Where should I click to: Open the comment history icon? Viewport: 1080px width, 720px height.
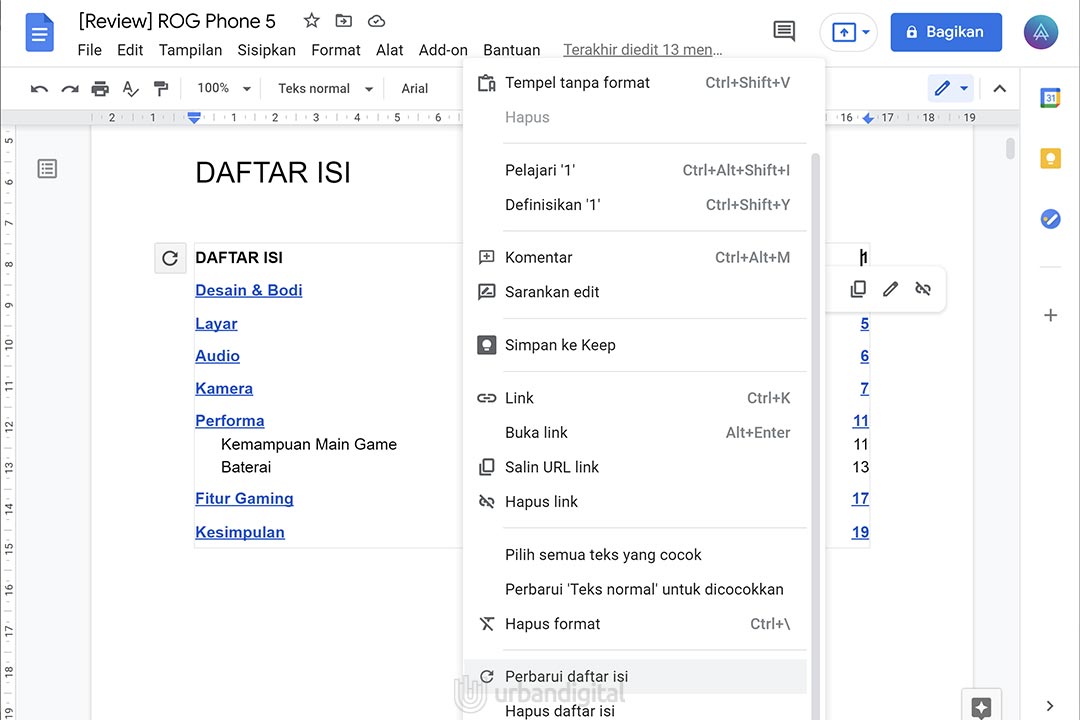(x=784, y=32)
